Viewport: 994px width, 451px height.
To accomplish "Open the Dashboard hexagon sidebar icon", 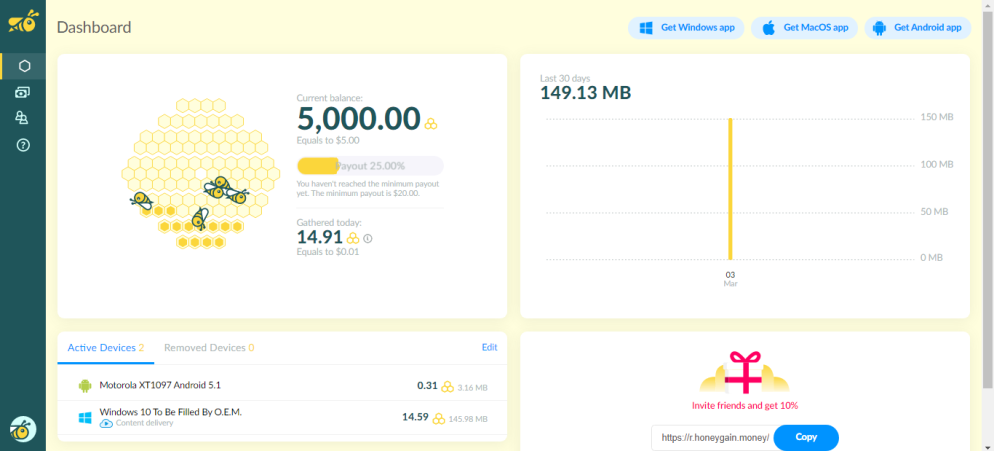I will (24, 66).
